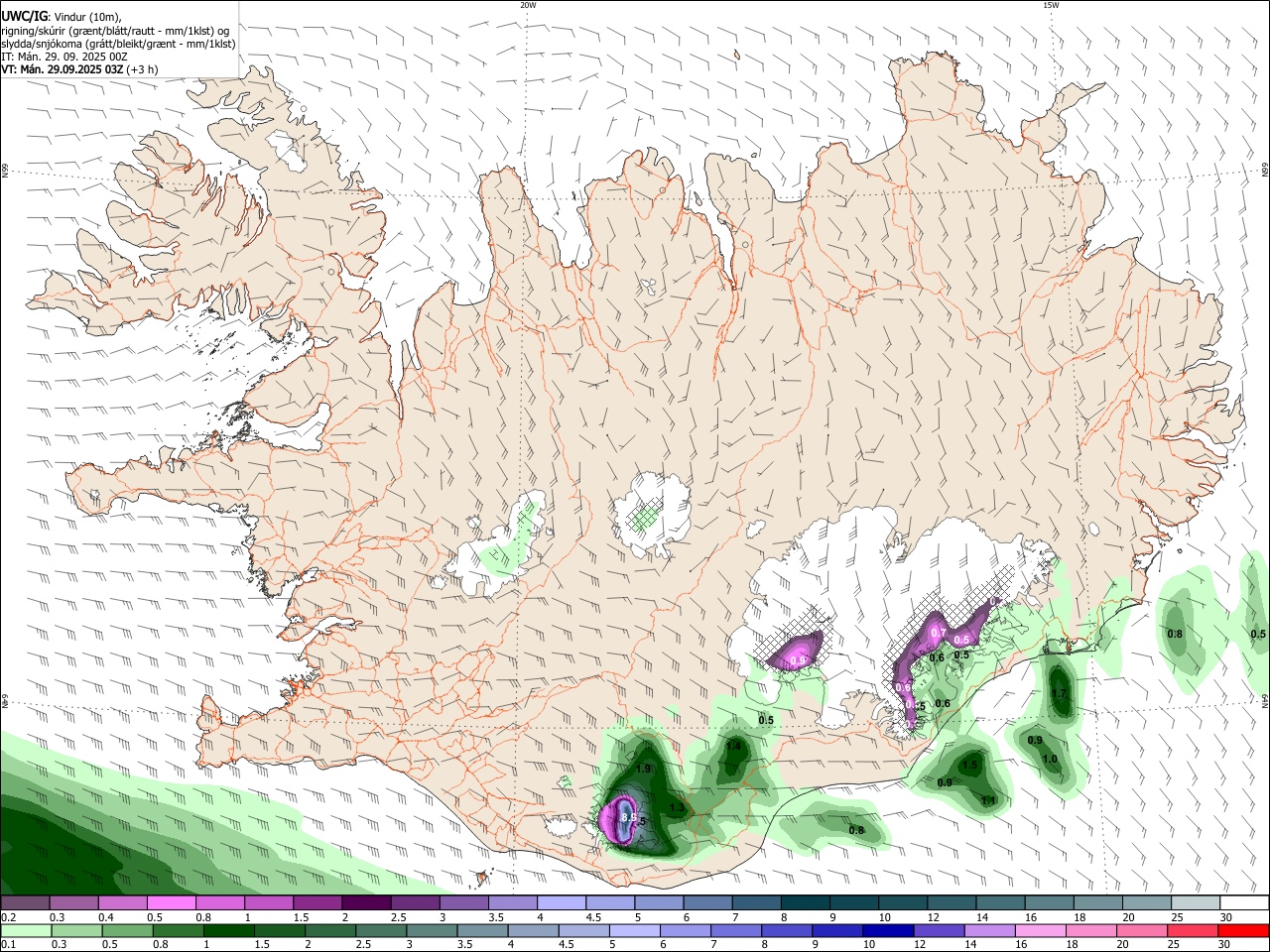Click the 64N latitude label on the right edge

pos(1265,700)
